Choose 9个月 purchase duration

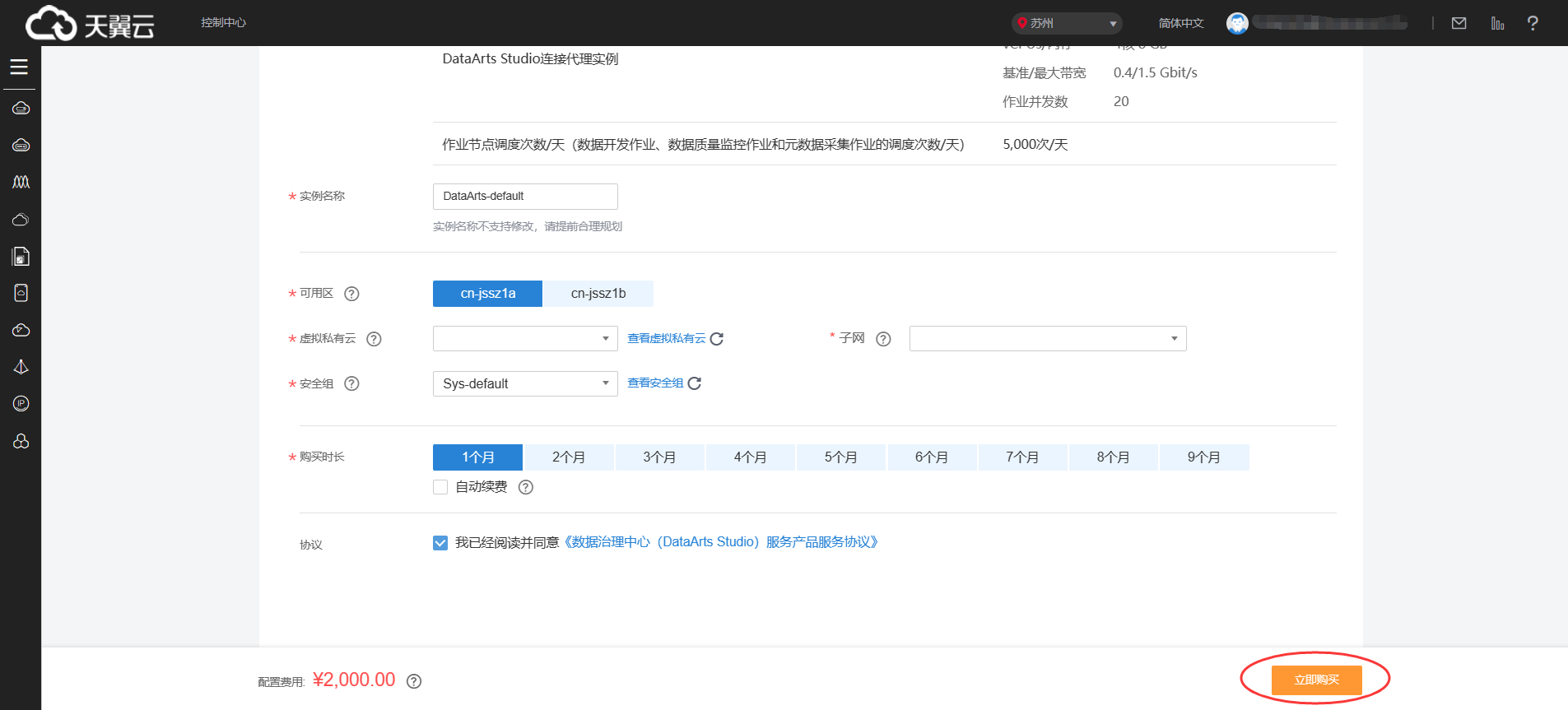click(1204, 457)
